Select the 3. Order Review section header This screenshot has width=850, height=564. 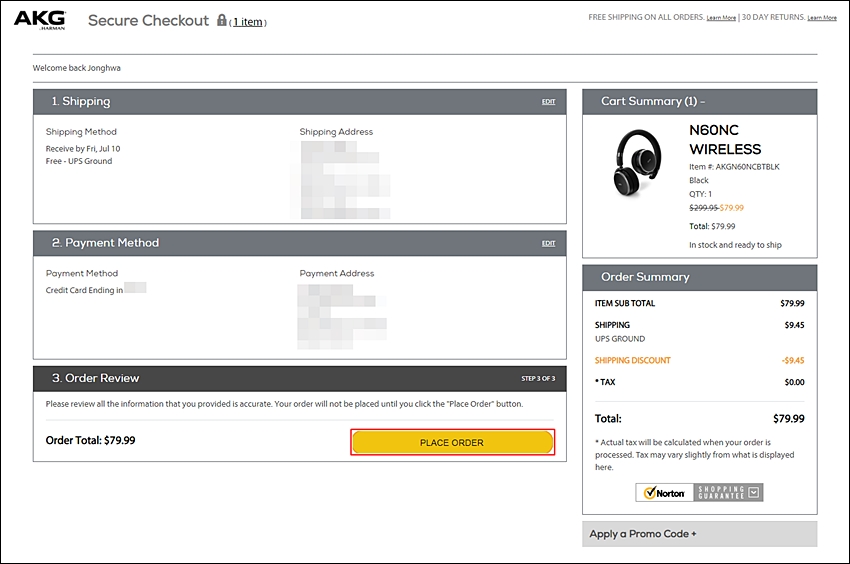pyautogui.click(x=300, y=379)
